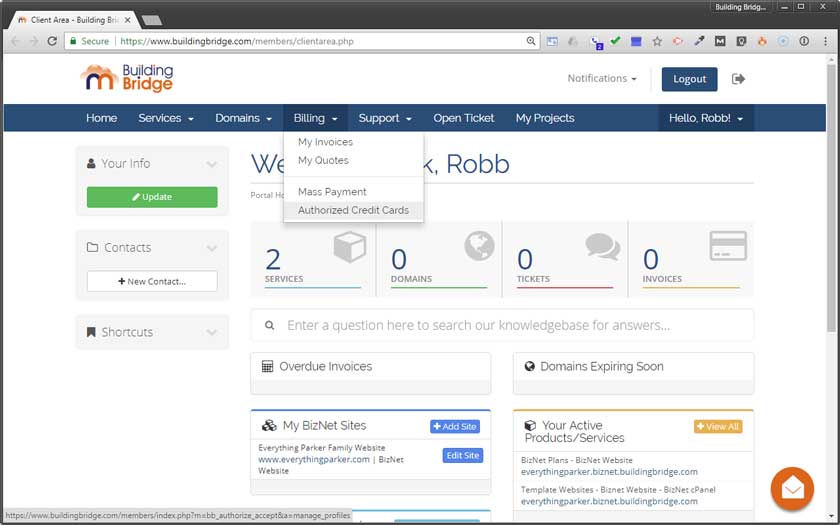Click the Client Area browser tab
Viewport: 840px width, 525px height.
(74, 20)
